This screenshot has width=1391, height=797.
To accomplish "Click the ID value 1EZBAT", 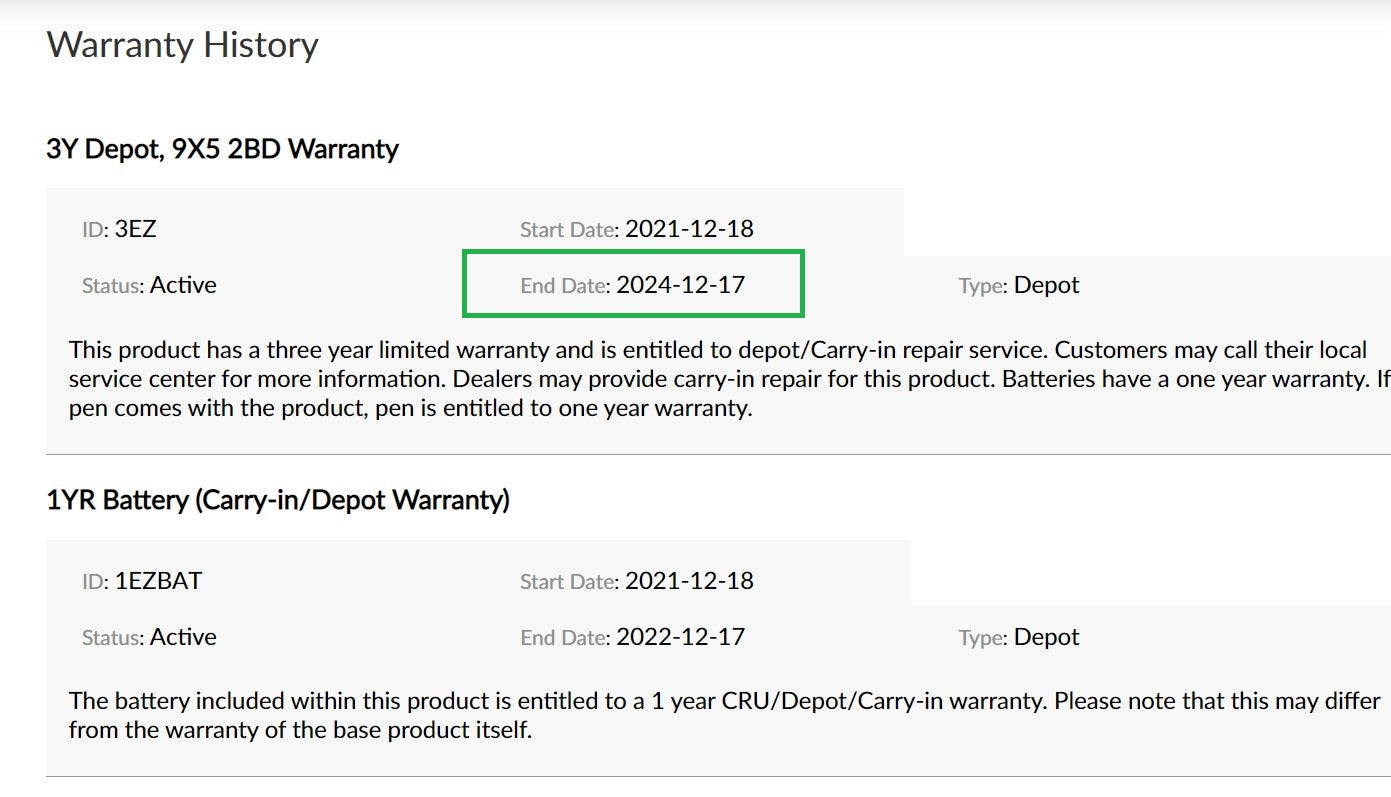I will (x=158, y=581).
